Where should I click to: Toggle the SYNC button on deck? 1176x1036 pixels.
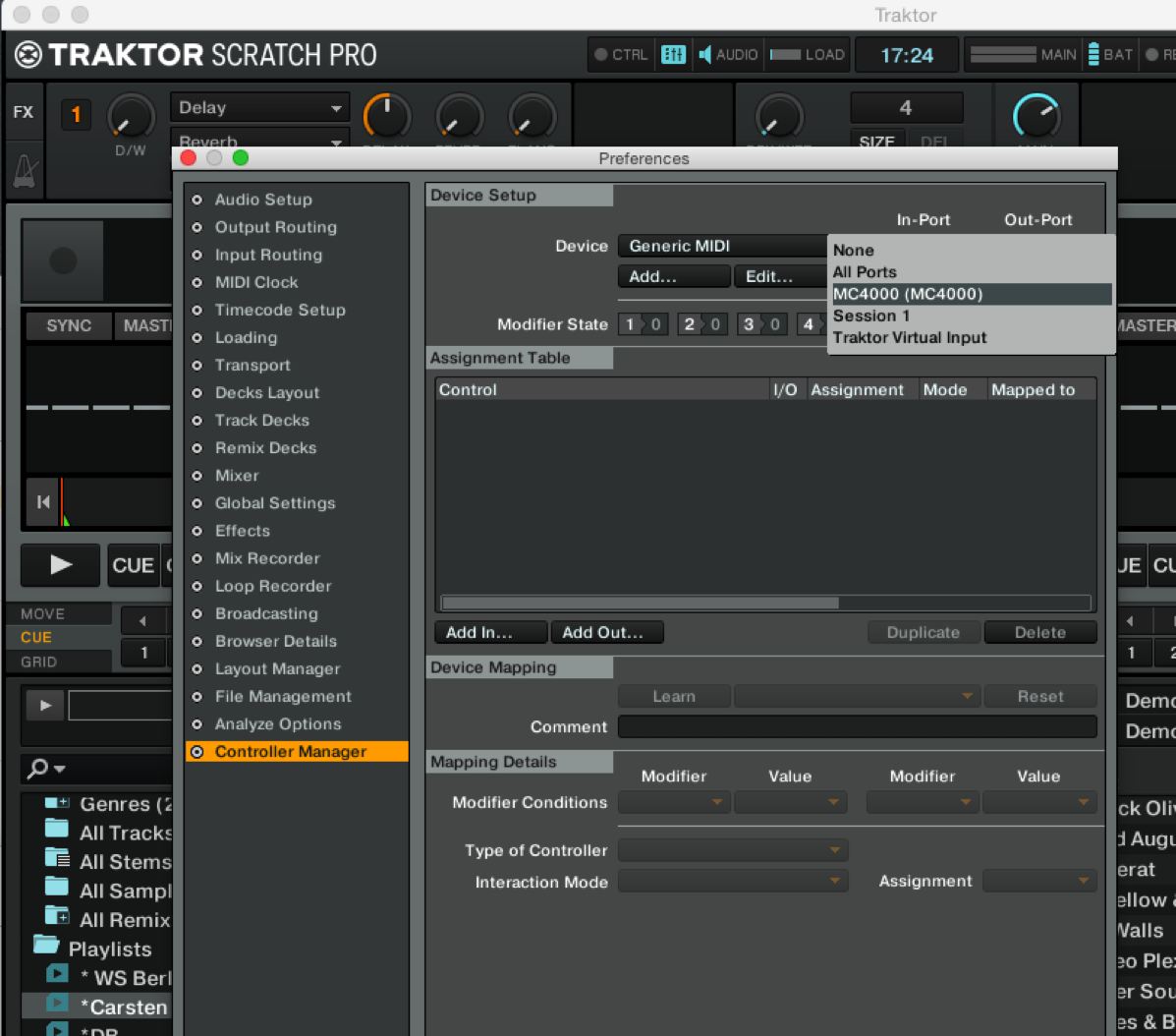tap(68, 325)
